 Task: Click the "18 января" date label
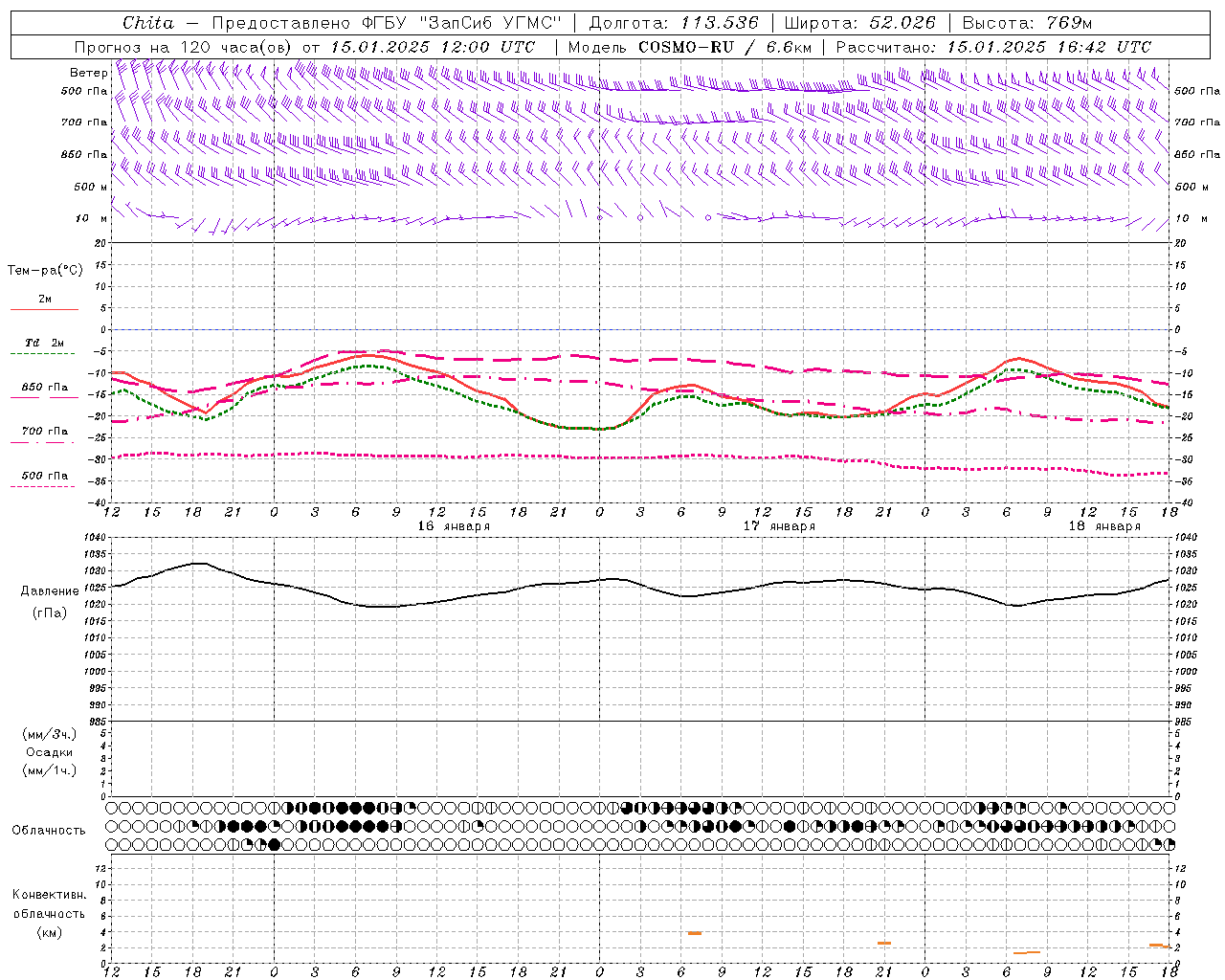[x=1104, y=526]
